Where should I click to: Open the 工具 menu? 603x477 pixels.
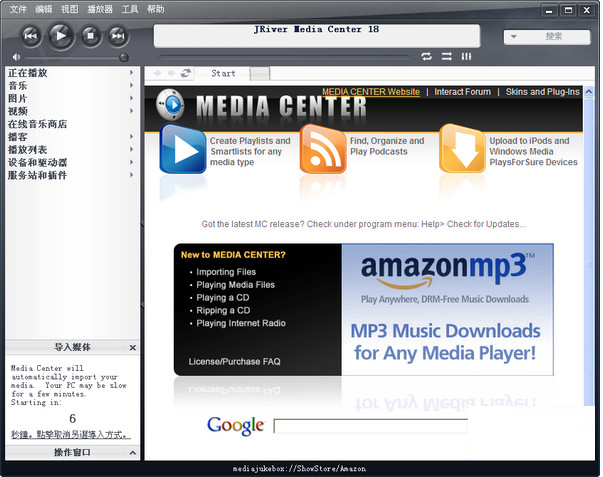[130, 9]
